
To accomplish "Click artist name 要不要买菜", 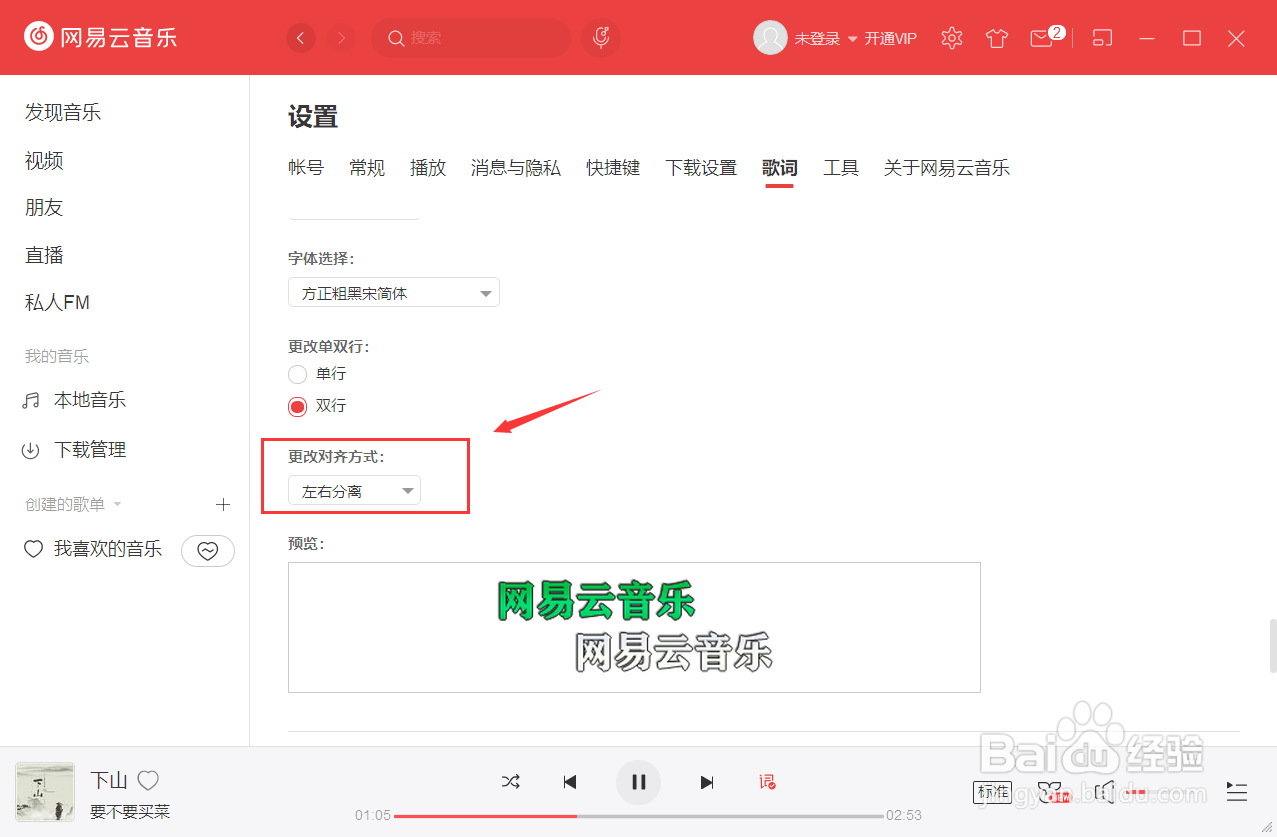I will tap(130, 811).
